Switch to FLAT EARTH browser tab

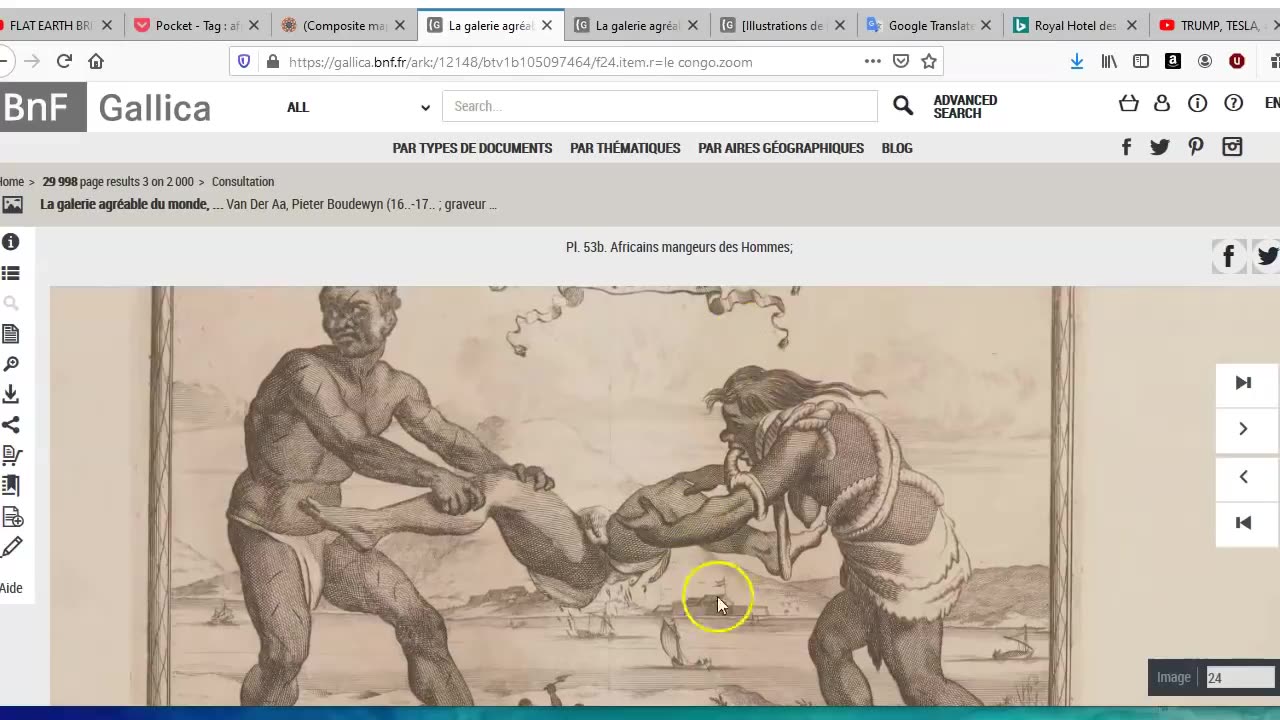(56, 26)
